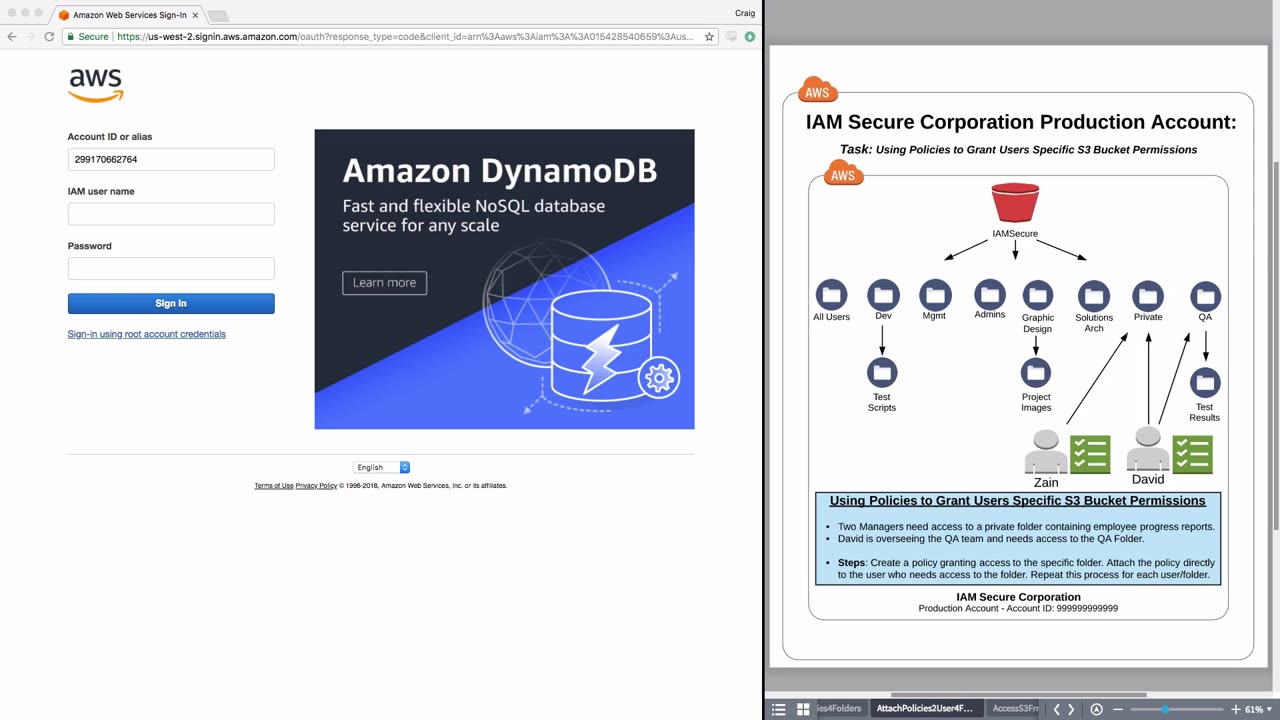The height and width of the screenshot is (720, 1280).
Task: Click the Amazon DynamoDB banner heading
Action: pyautogui.click(x=500, y=171)
